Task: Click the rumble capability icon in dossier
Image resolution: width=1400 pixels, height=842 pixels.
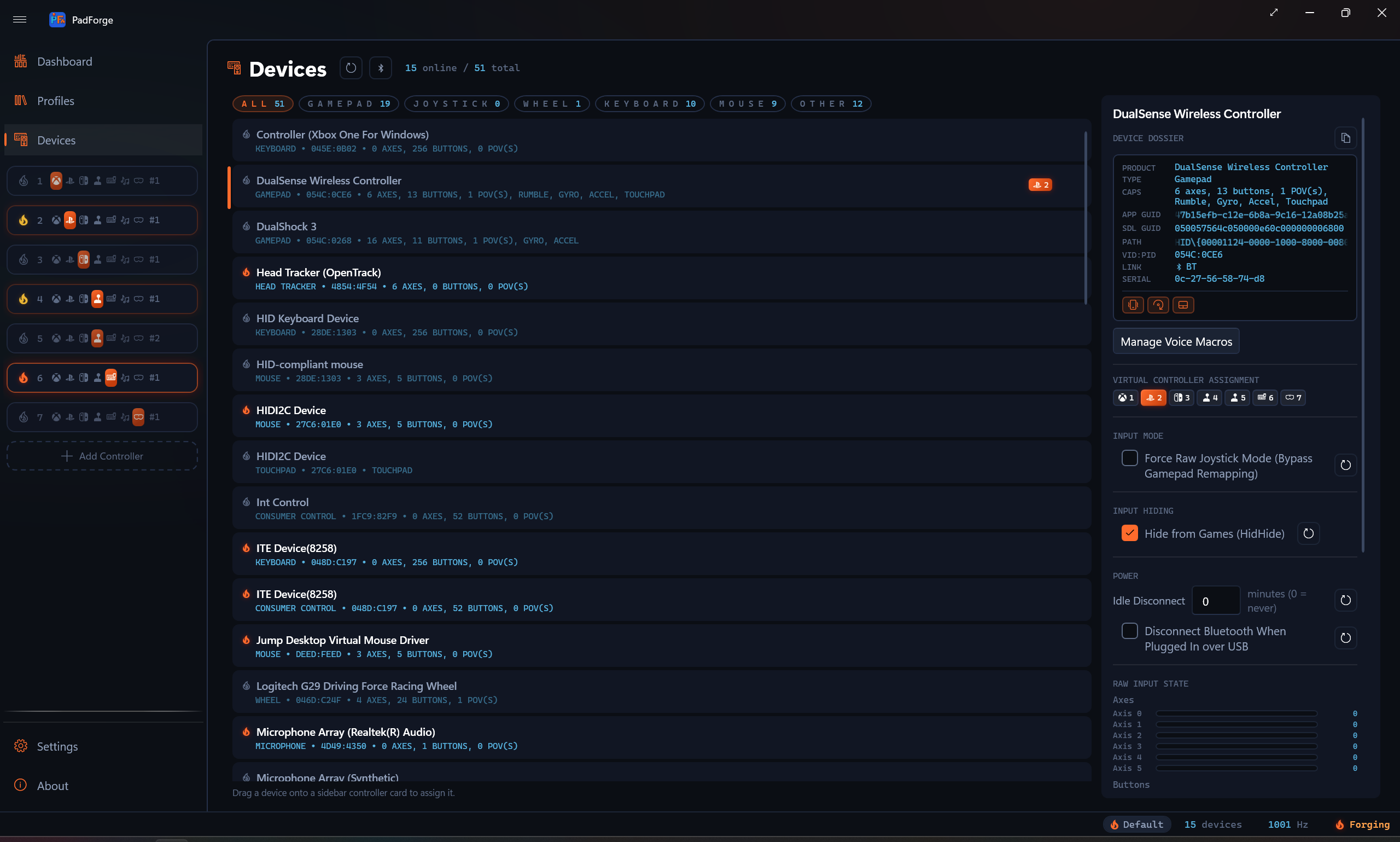Action: click(1133, 305)
